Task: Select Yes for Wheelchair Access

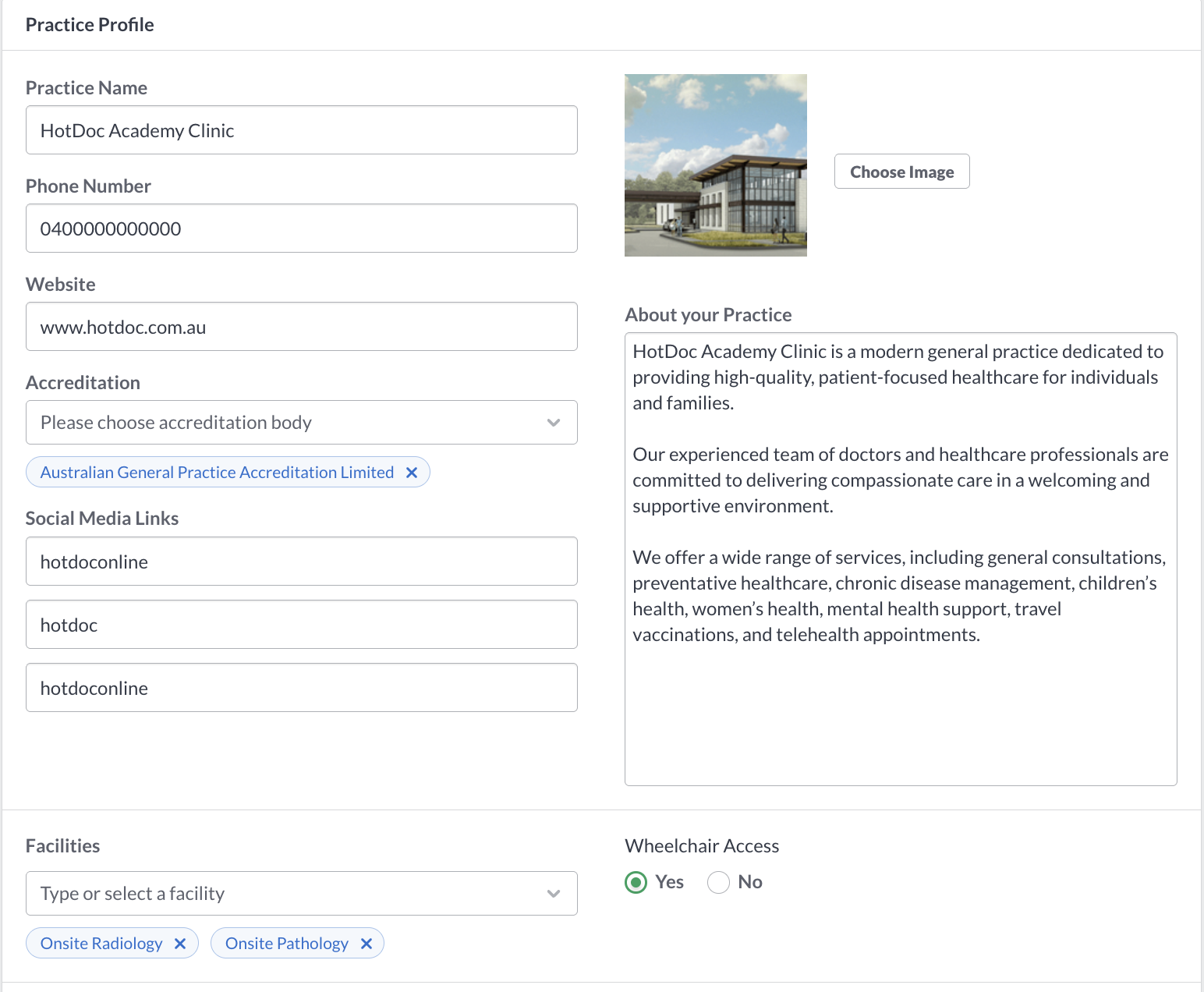Action: tap(636, 882)
